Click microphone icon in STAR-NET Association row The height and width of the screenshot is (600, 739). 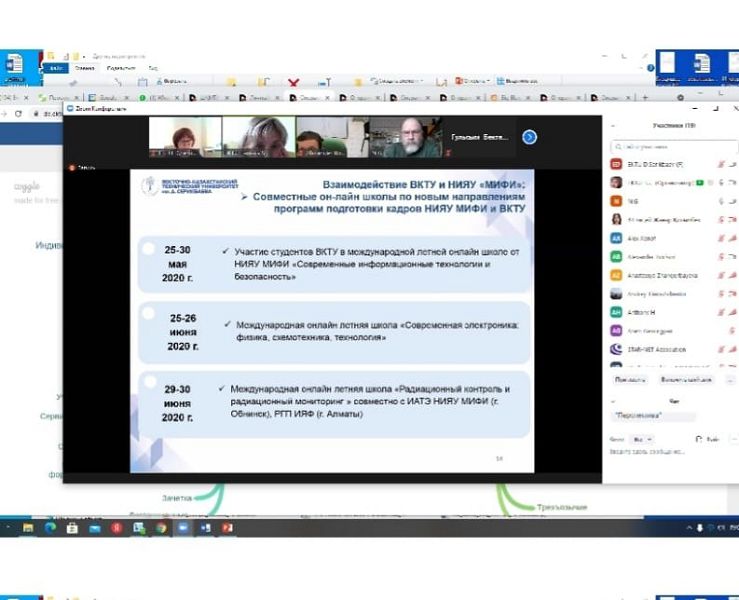click(x=721, y=349)
